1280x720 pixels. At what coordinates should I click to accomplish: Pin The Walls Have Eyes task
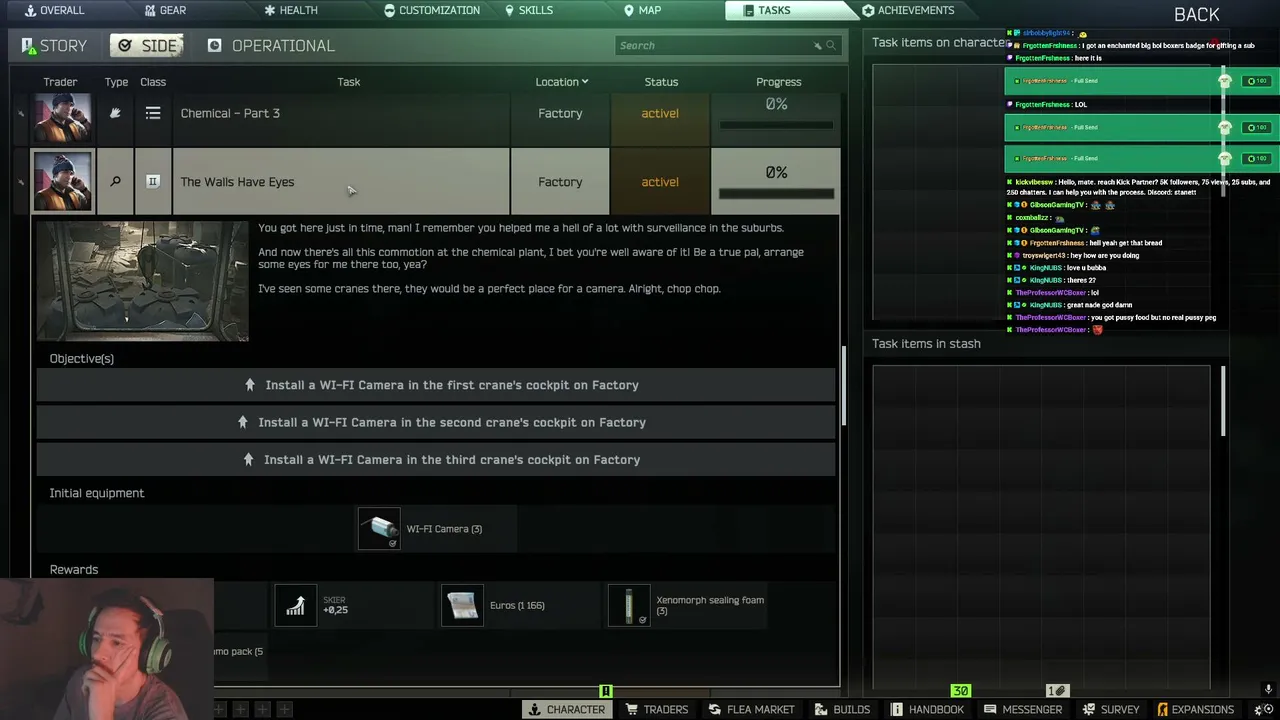coord(21,181)
